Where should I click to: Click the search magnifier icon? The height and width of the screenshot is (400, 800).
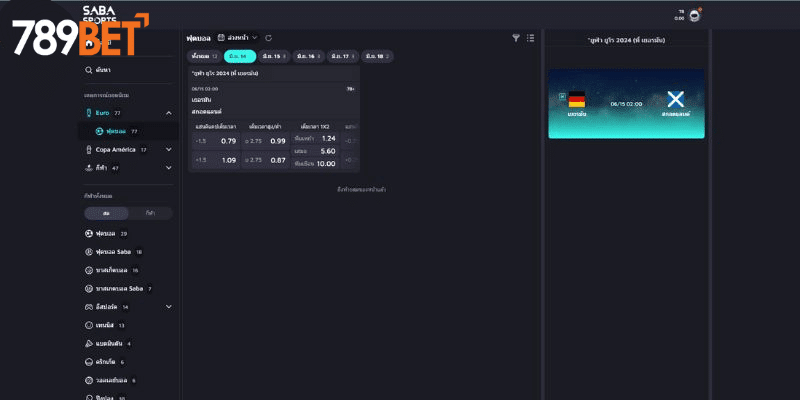click(89, 70)
